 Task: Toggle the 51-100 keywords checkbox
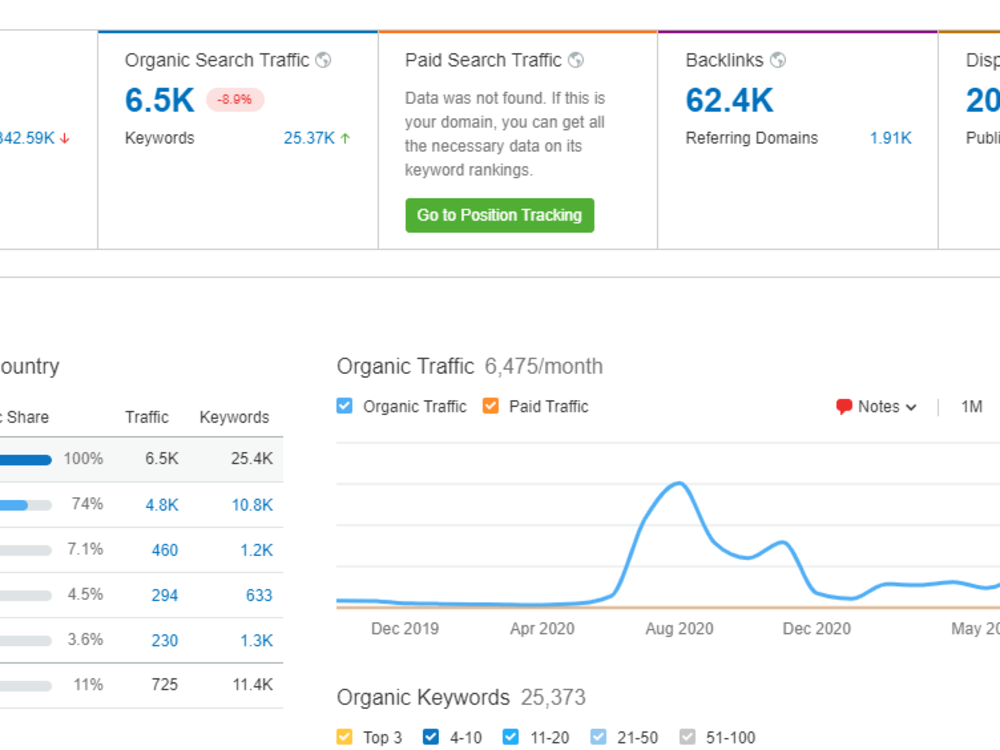(x=687, y=737)
